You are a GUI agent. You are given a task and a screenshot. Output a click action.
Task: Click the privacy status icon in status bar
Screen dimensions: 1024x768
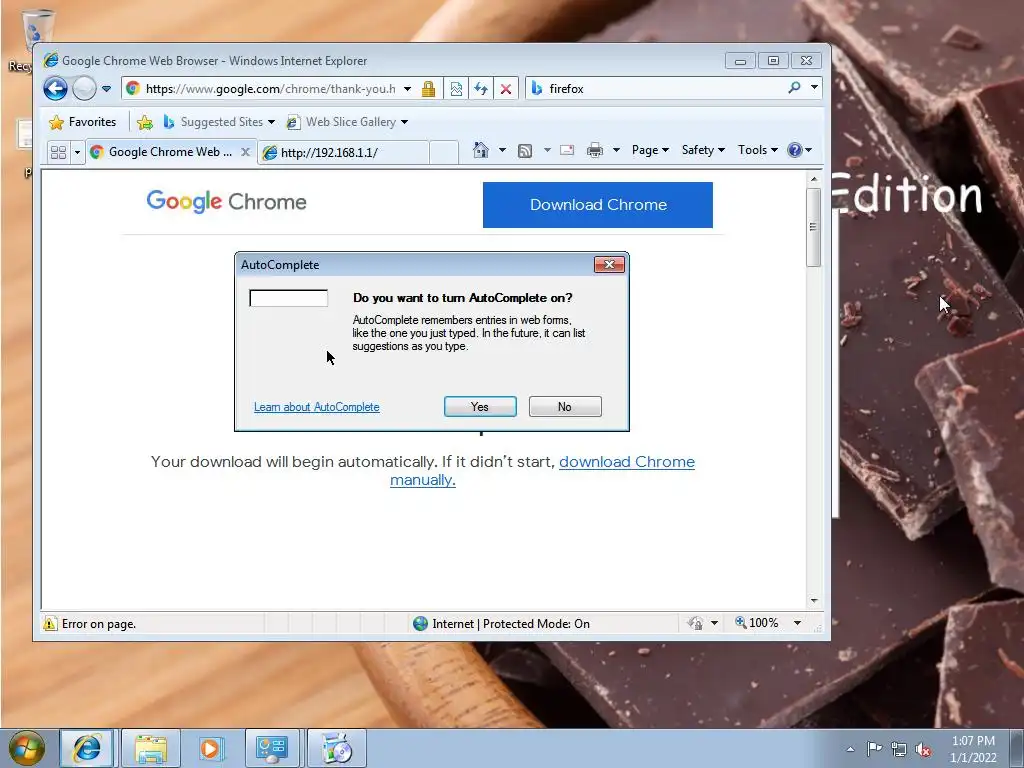(695, 623)
